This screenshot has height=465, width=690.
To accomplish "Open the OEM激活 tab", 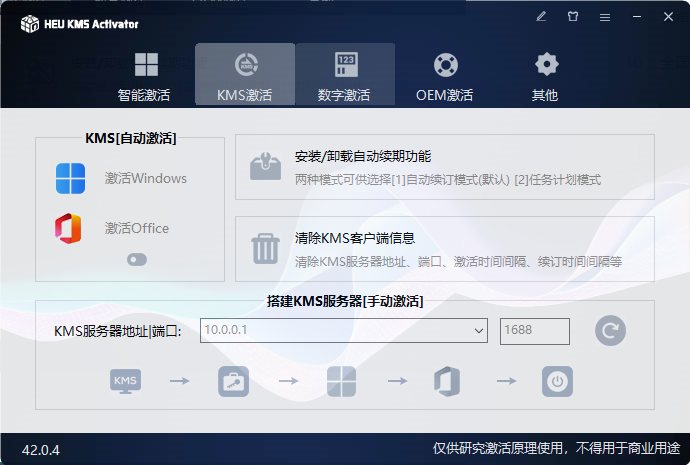I will pos(445,75).
